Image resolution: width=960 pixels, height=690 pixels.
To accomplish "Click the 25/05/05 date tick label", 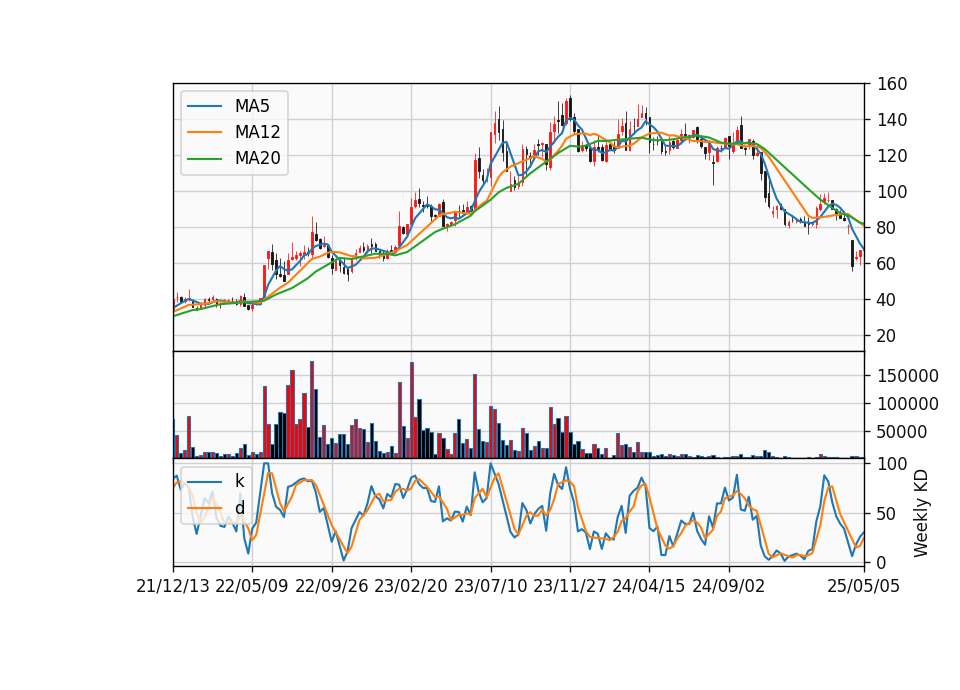I will (864, 586).
